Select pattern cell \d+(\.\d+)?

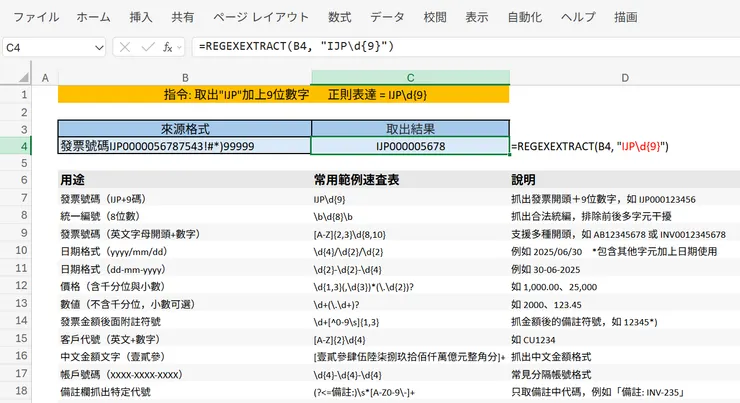[410, 304]
